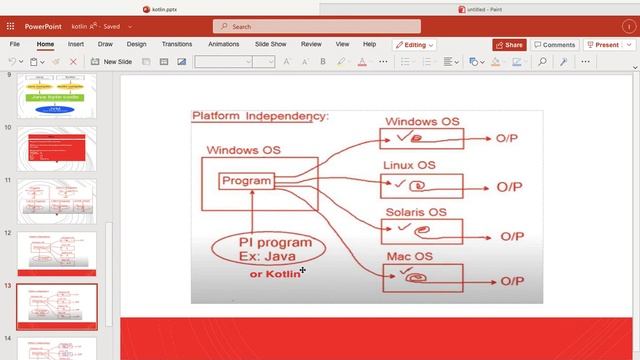Viewport: 640px width, 360px height.
Task: Click Increase Font Size icon
Action: point(287,62)
